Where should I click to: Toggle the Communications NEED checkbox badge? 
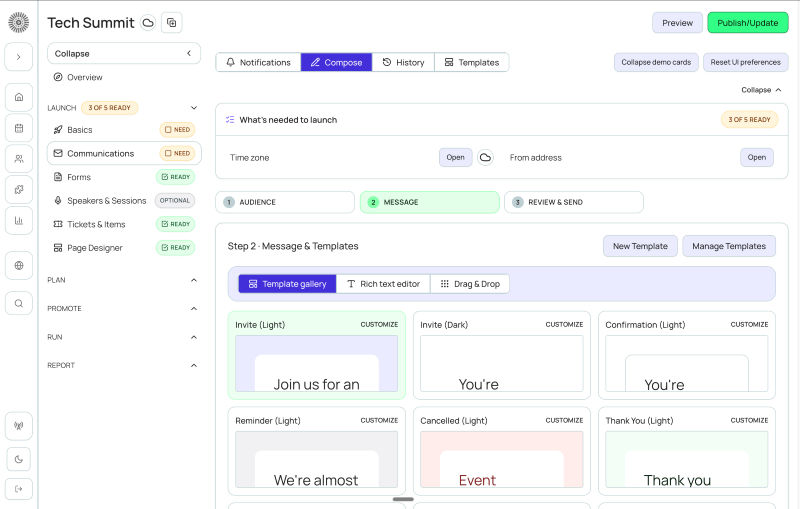pyautogui.click(x=178, y=153)
